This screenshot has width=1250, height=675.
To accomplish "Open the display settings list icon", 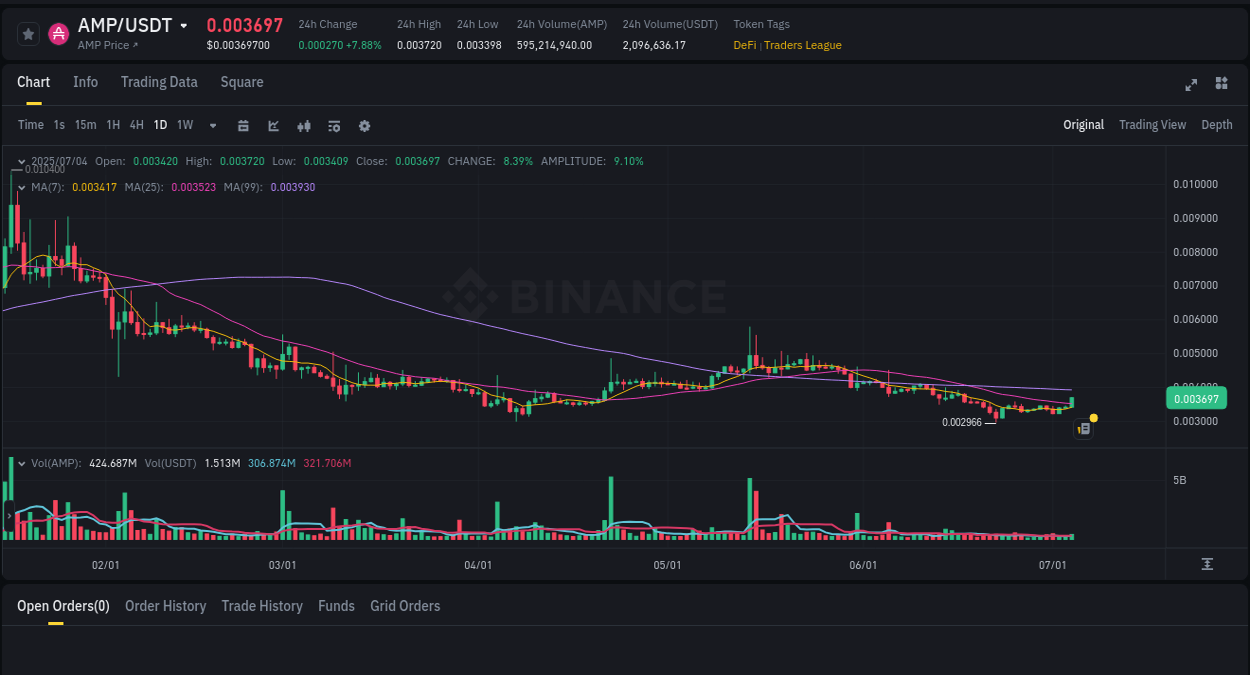I will click(x=333, y=125).
